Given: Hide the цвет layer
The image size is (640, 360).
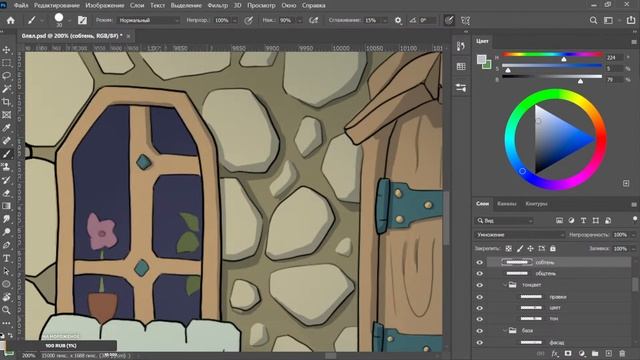Looking at the screenshot, I should [480, 308].
